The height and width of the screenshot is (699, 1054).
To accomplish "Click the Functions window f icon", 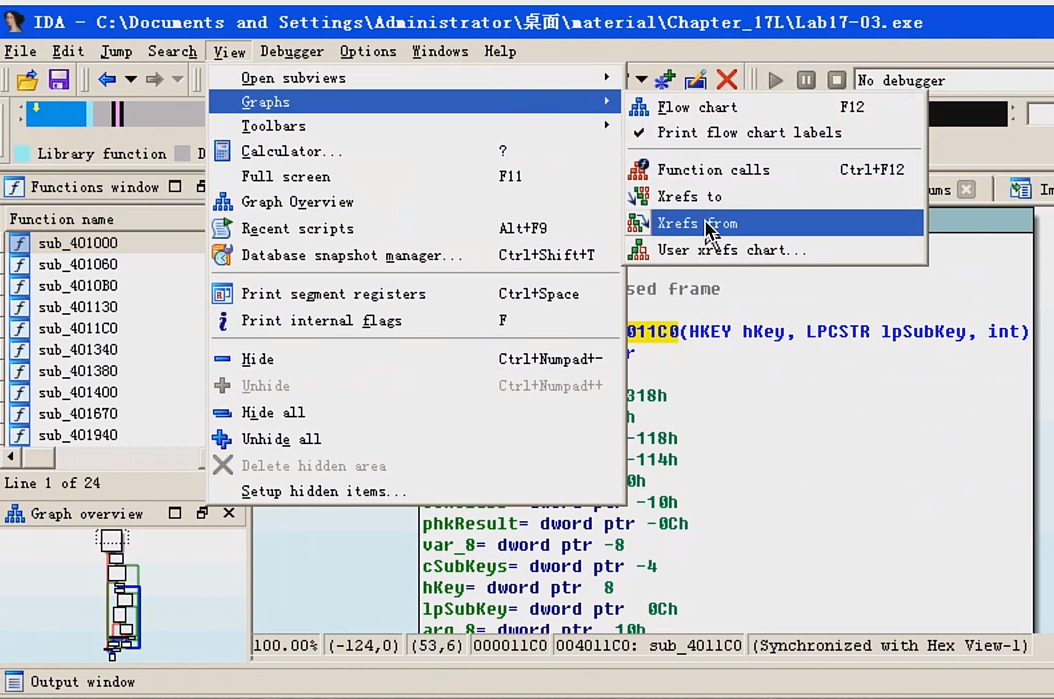I will click(x=14, y=186).
